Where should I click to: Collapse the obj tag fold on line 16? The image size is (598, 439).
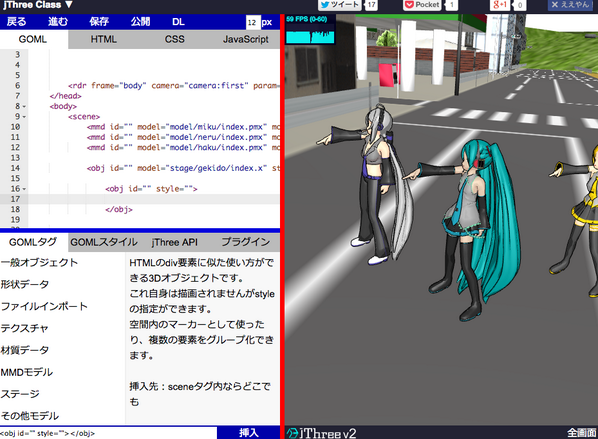click(x=24, y=189)
